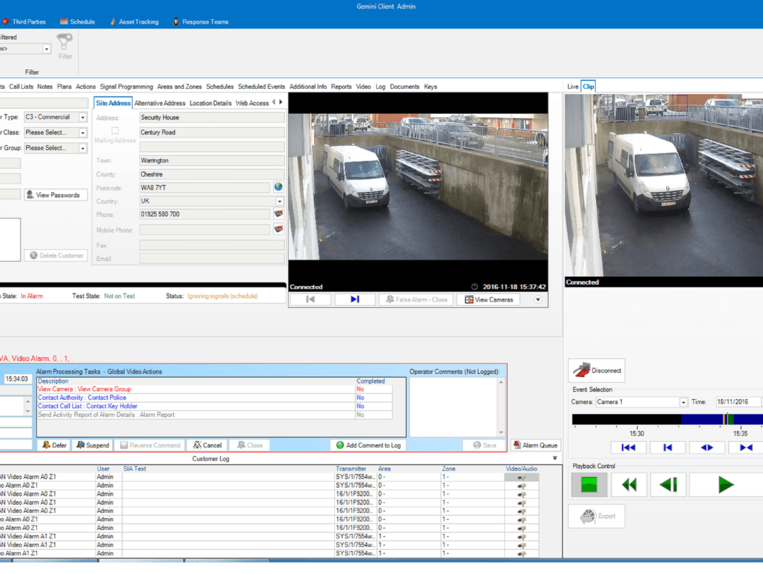Image resolution: width=763 pixels, height=574 pixels.
Task: Click the phone dial icon beside Phone
Action: (x=278, y=214)
